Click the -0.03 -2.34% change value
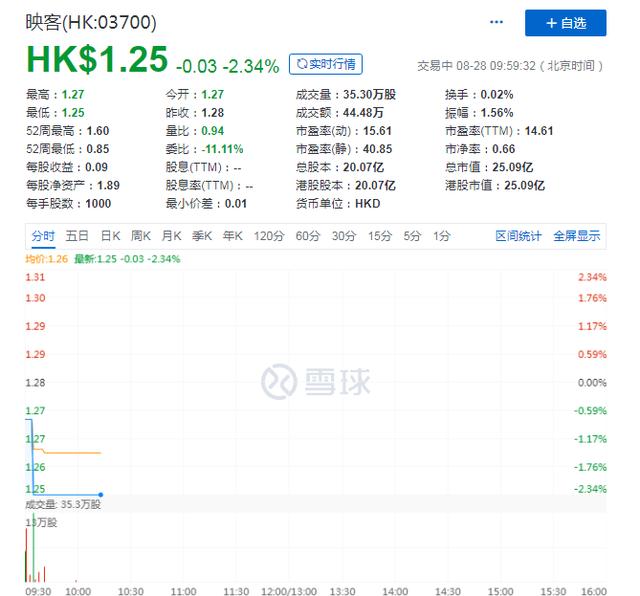This screenshot has width=640, height=596. coord(228,66)
